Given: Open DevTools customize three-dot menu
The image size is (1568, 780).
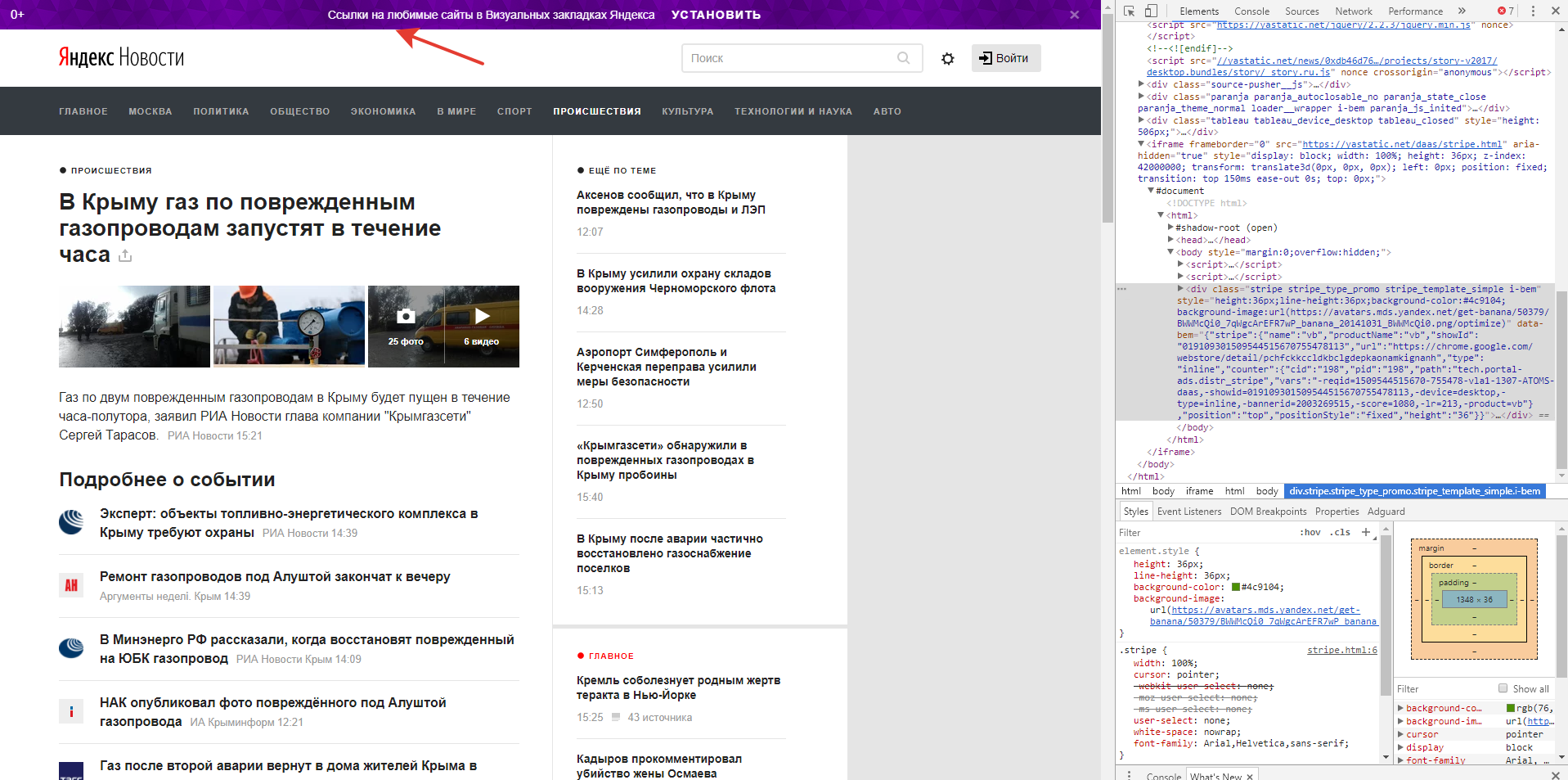Looking at the screenshot, I should [1533, 11].
